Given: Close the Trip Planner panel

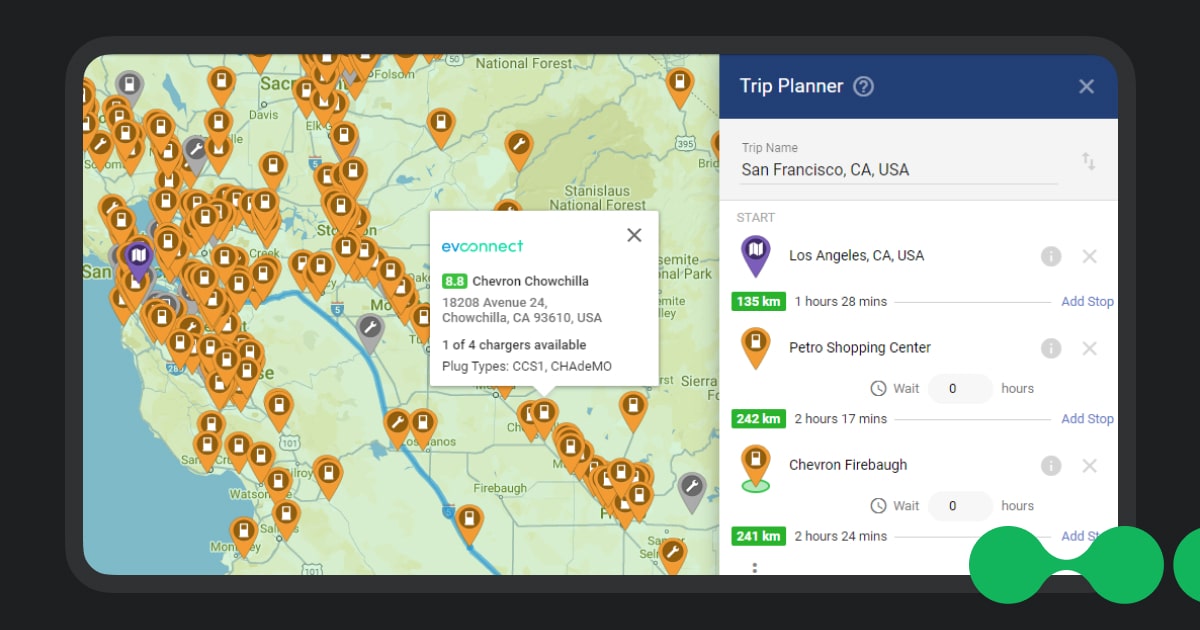Looking at the screenshot, I should pos(1086,86).
